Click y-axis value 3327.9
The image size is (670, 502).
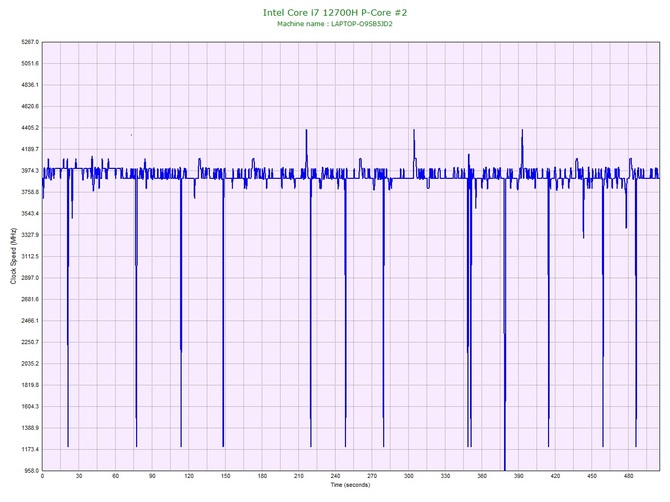[29, 235]
